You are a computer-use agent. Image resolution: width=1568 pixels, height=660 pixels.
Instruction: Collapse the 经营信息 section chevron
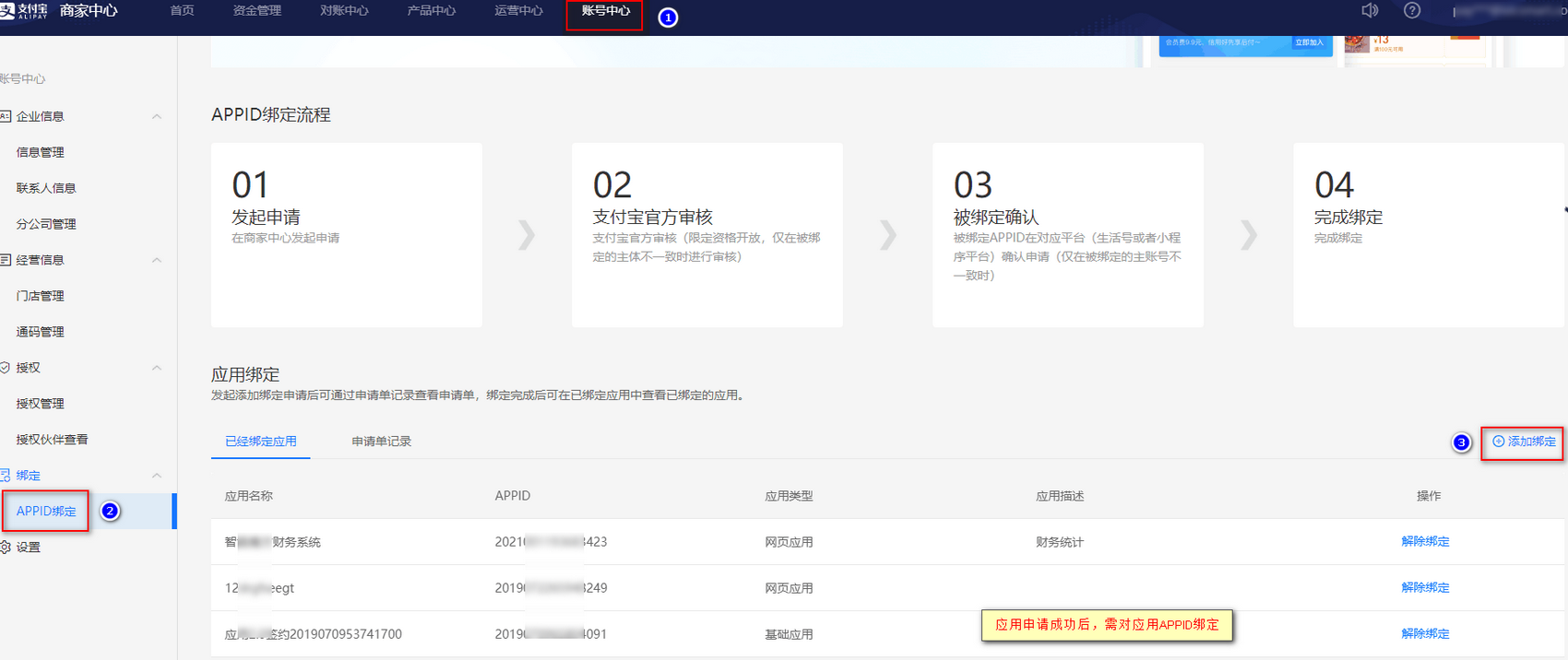pos(157,260)
